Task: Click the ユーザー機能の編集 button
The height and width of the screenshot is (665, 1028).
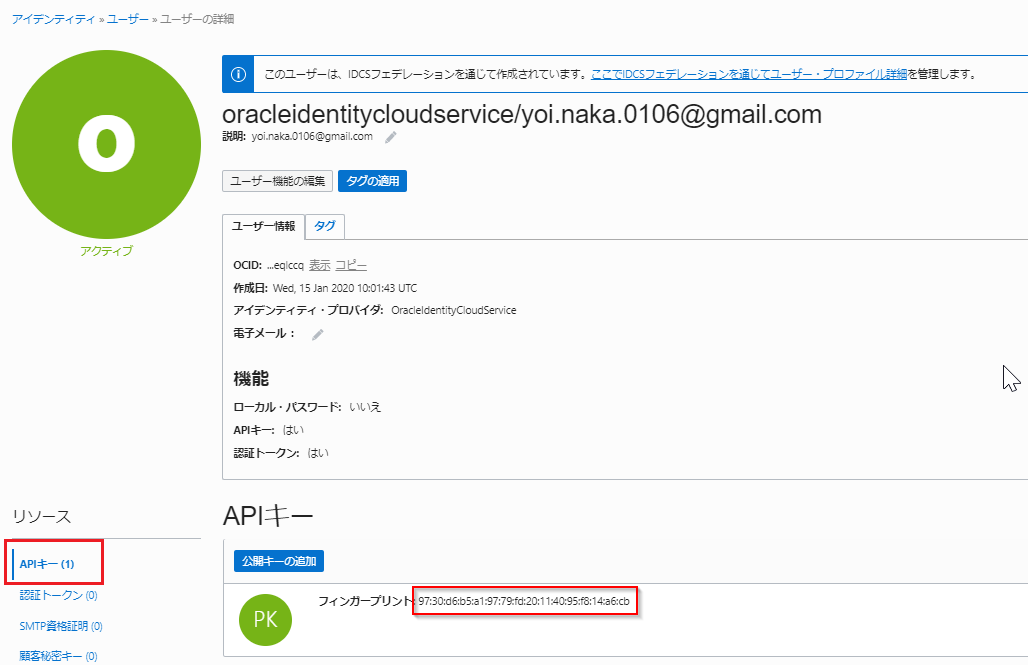Action: [x=277, y=181]
